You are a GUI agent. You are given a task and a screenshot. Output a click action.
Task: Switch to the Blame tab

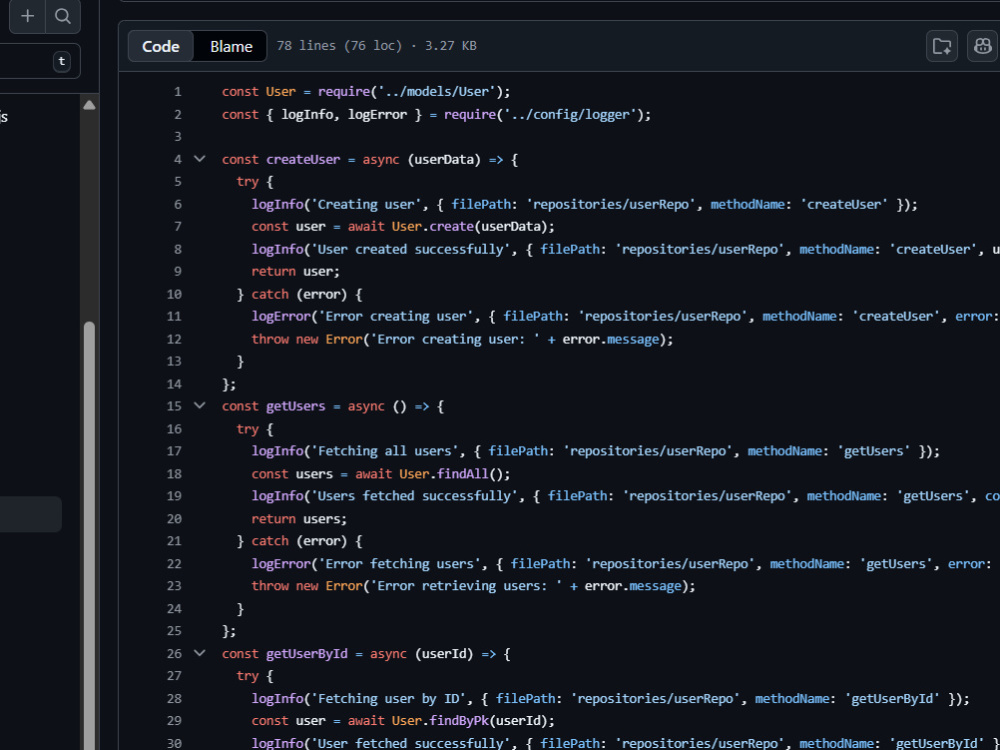click(x=231, y=46)
